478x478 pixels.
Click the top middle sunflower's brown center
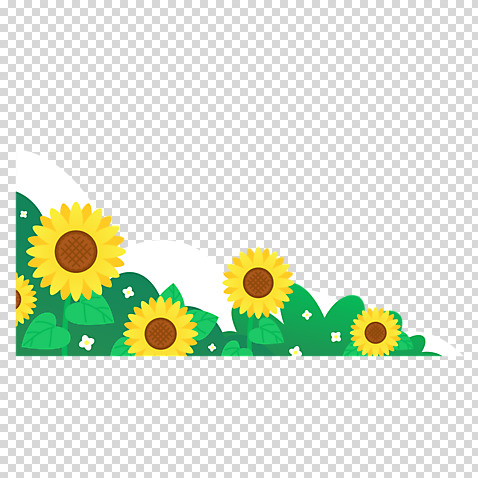pos(258,283)
